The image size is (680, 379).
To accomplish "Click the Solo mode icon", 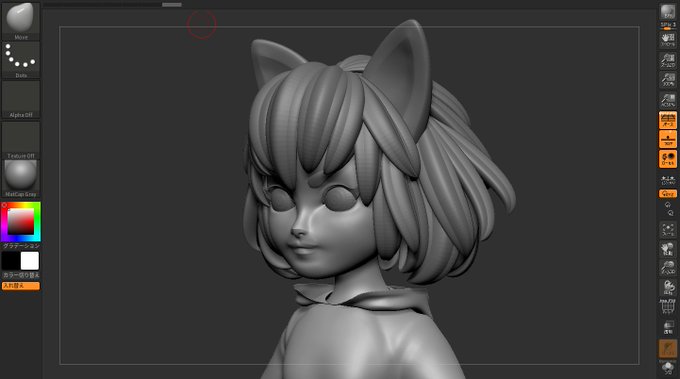I will 668,368.
